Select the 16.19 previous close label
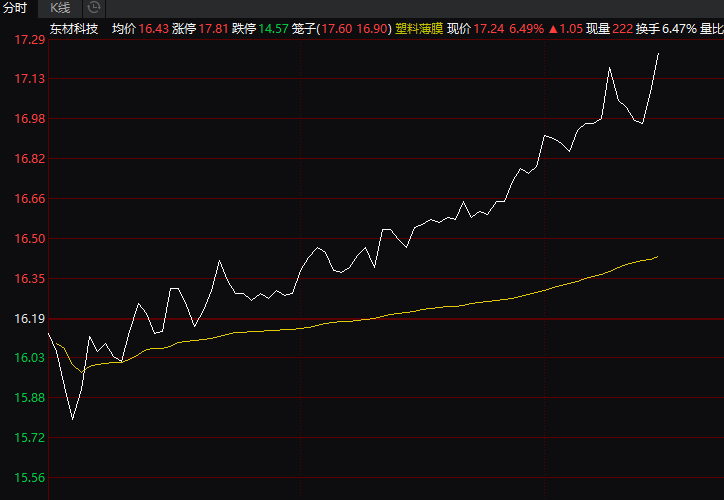 click(30, 319)
